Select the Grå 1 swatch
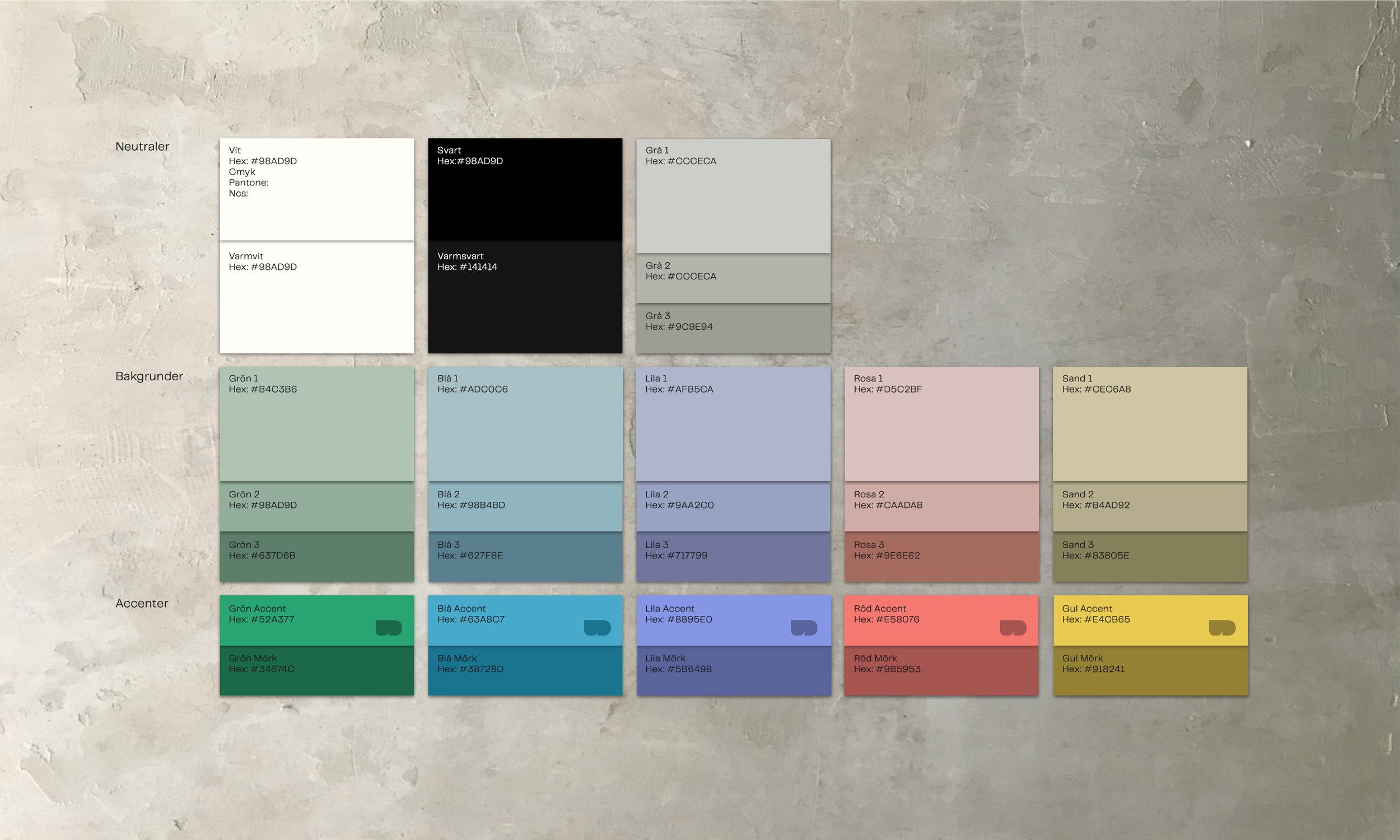The width and height of the screenshot is (1400, 840). pos(734,196)
